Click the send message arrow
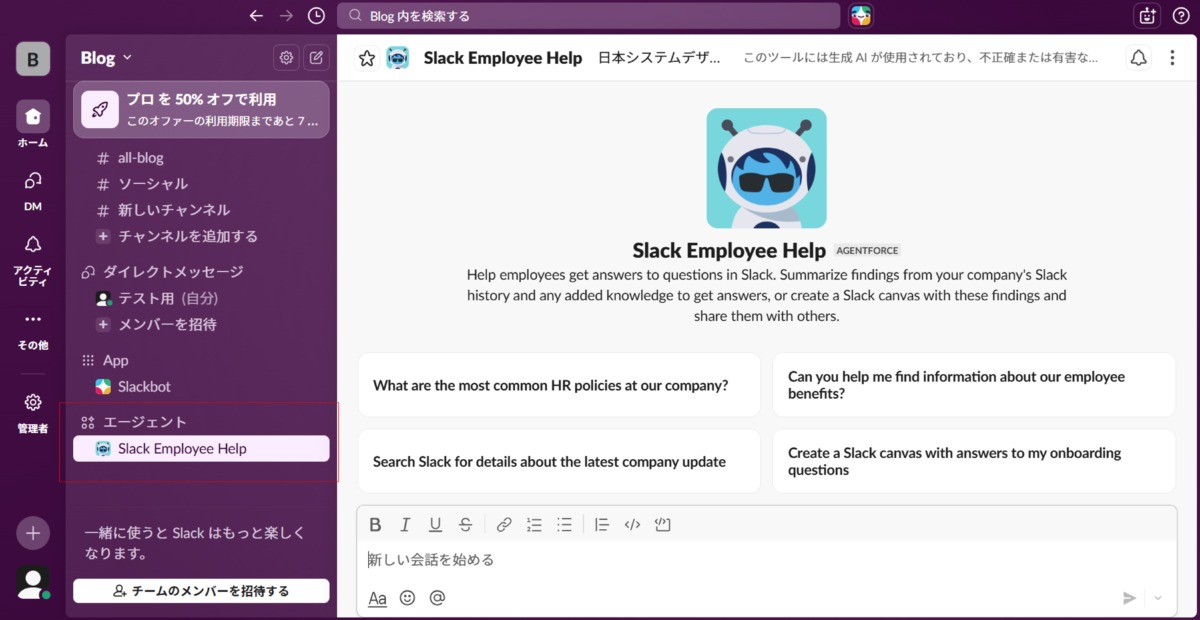 1129,598
